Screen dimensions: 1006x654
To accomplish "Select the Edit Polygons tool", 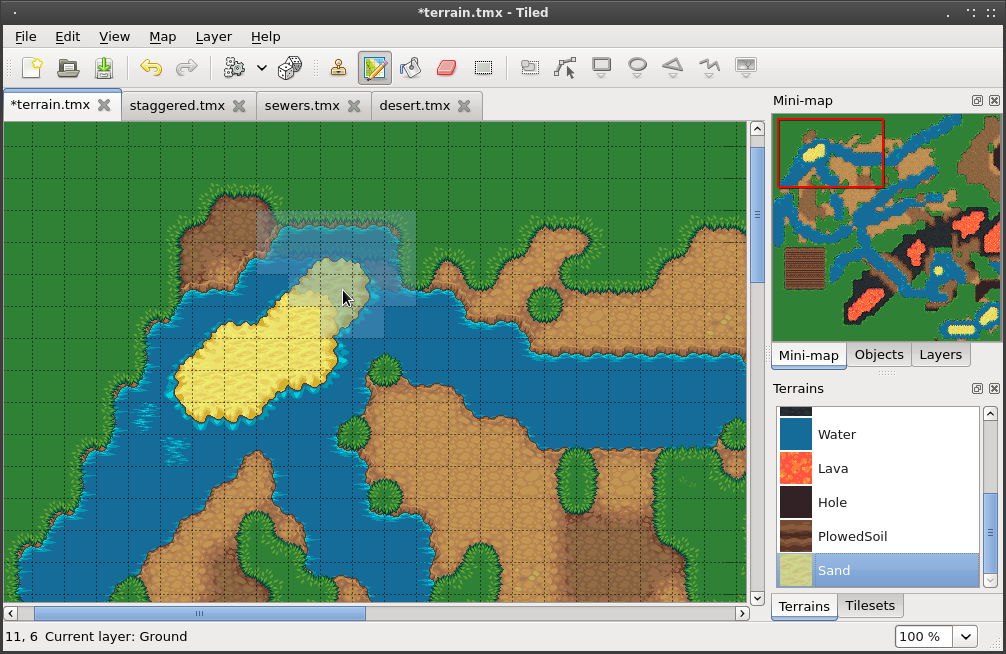I will pos(566,68).
